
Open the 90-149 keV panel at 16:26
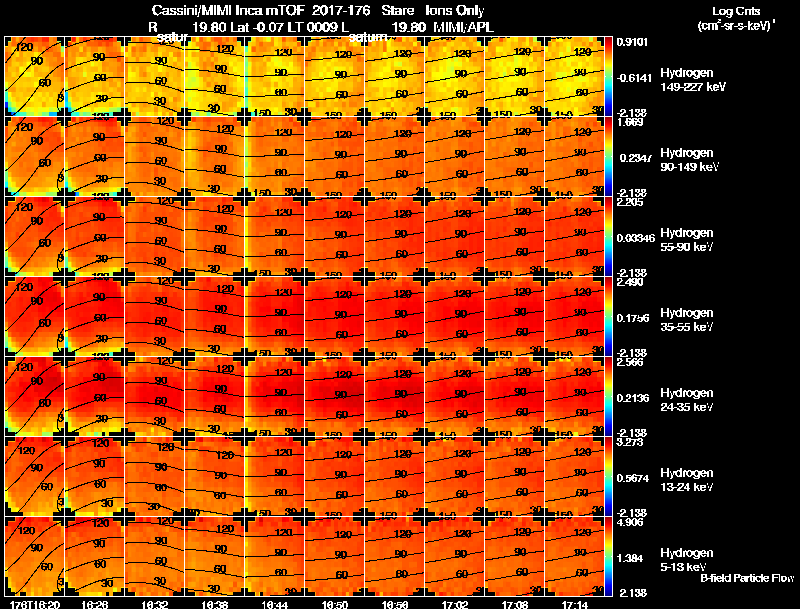coord(94,157)
